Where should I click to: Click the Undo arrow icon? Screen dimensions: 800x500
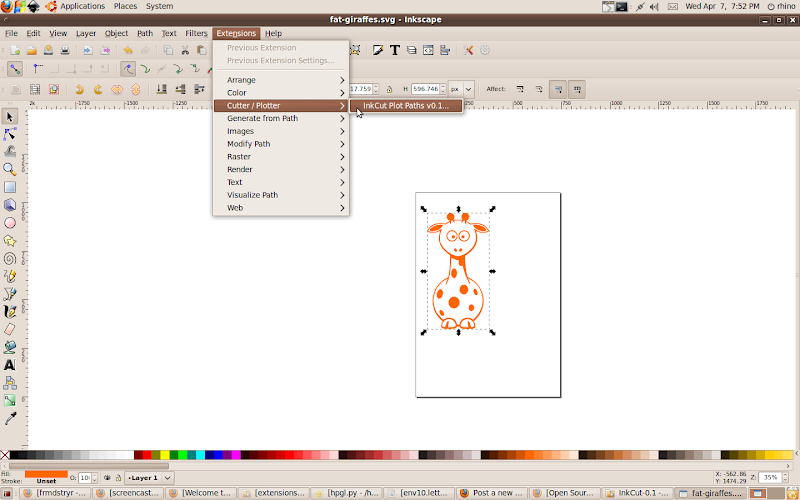128,50
